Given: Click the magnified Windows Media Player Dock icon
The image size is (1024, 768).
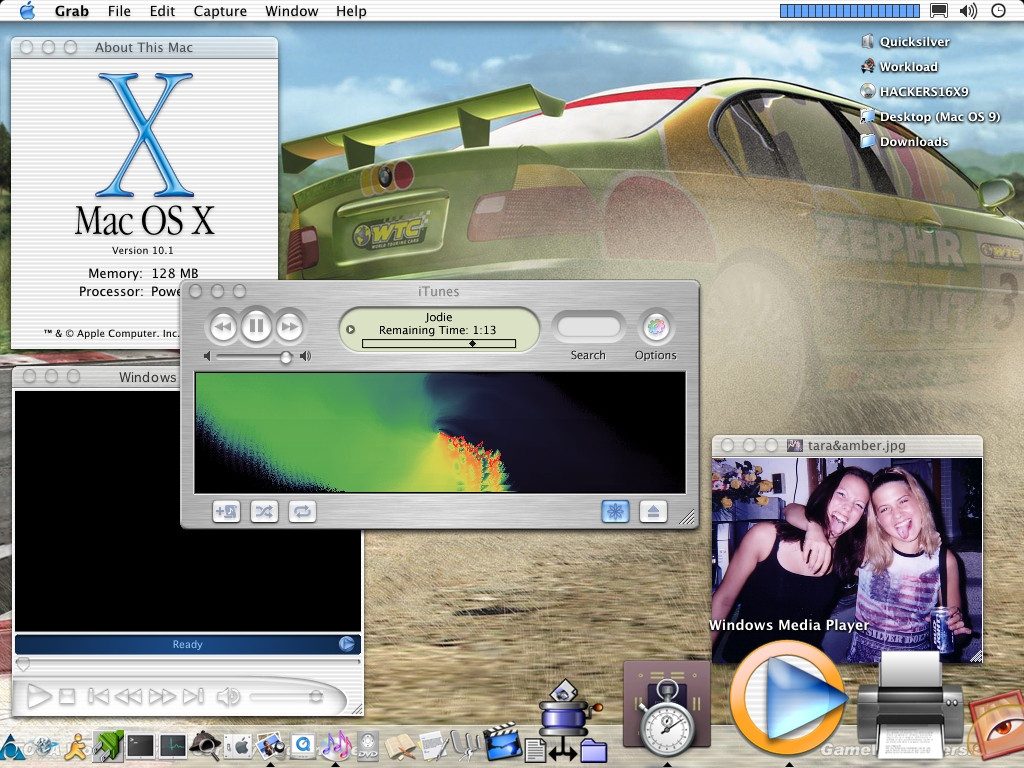Looking at the screenshot, I should point(788,697).
